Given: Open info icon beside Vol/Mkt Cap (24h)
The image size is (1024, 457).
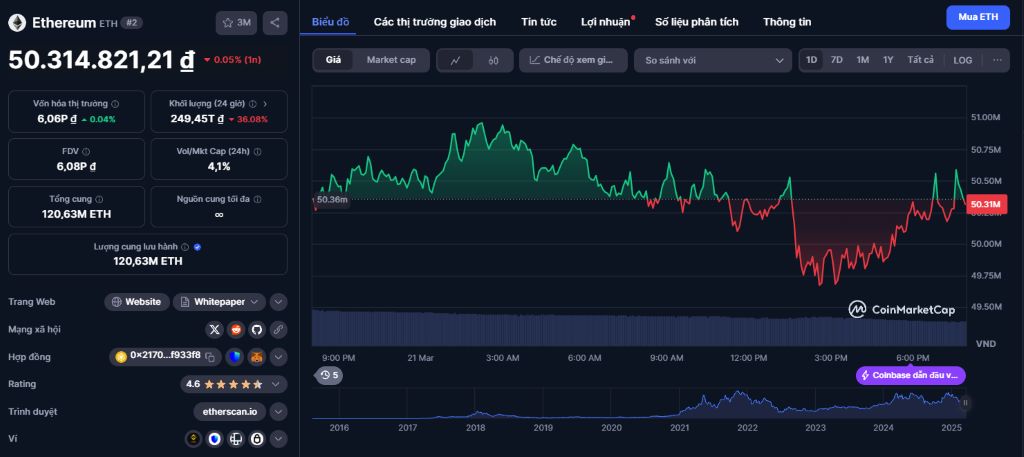Looking at the screenshot, I should click(x=257, y=151).
